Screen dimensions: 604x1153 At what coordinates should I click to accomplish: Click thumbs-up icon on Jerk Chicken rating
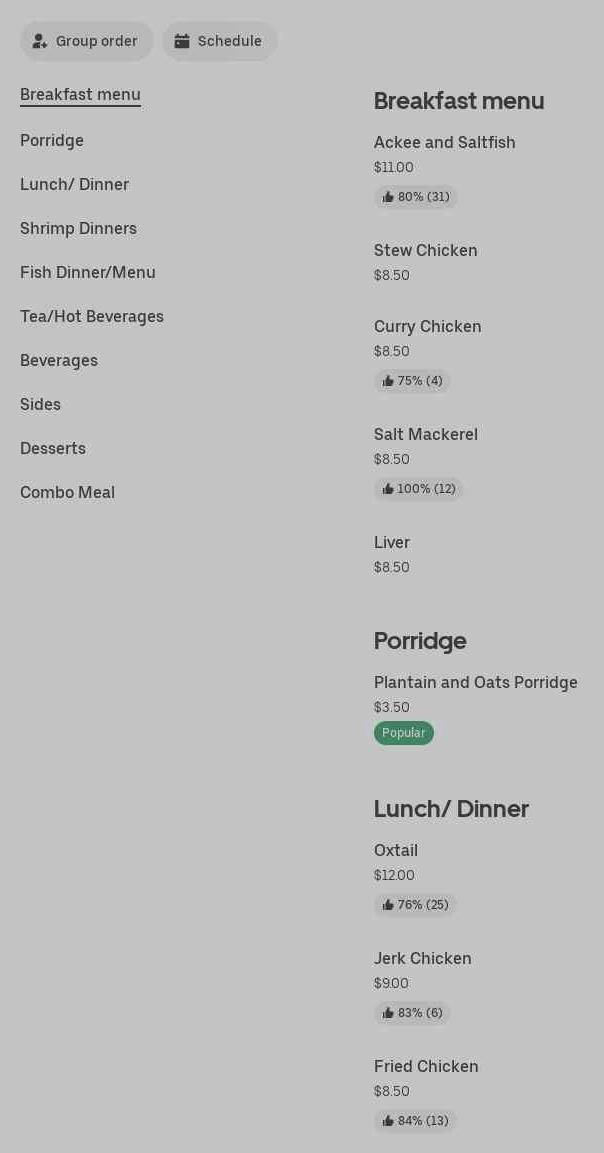tap(388, 1013)
